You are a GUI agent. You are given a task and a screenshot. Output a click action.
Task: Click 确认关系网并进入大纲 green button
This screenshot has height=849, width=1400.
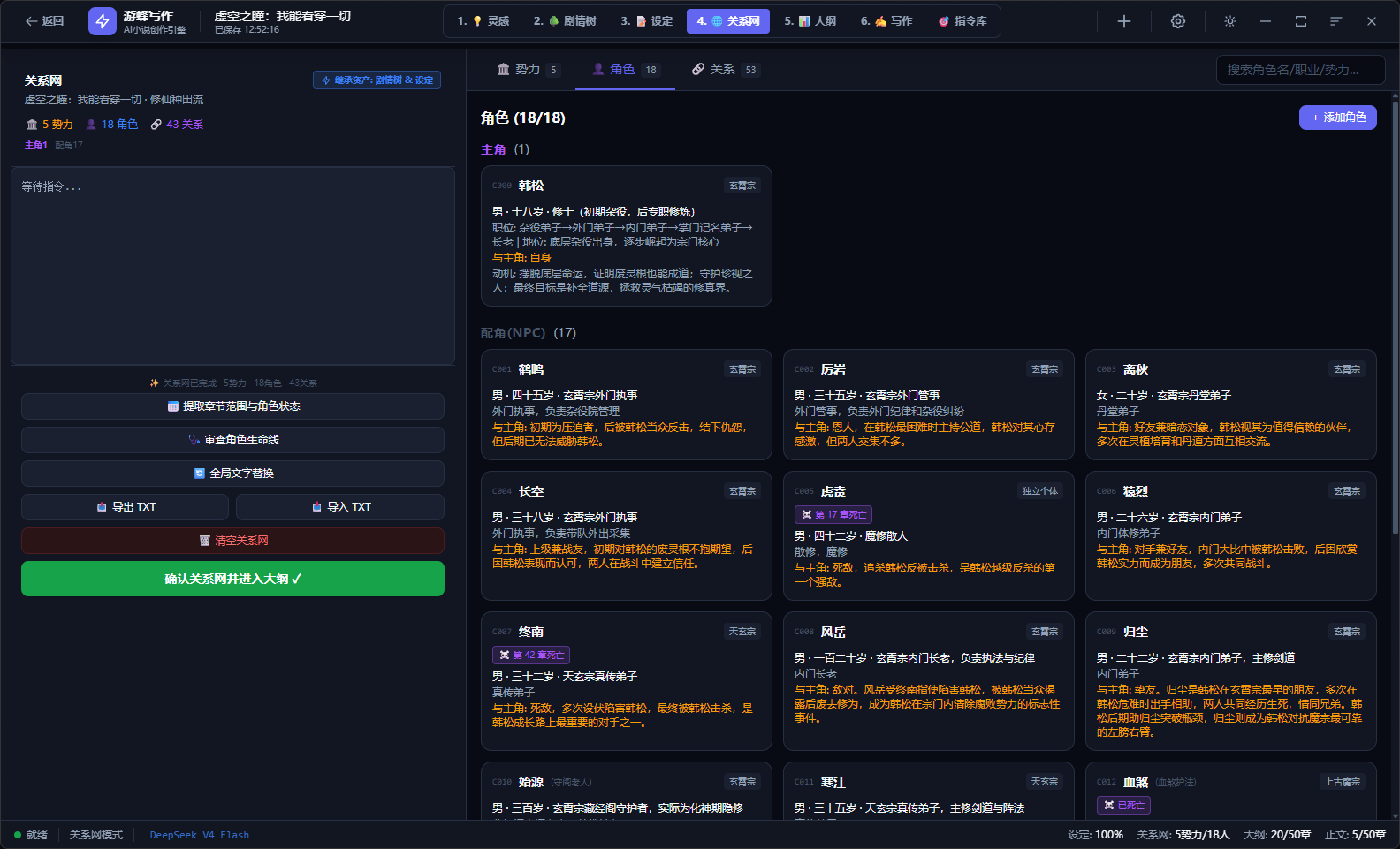click(x=232, y=579)
